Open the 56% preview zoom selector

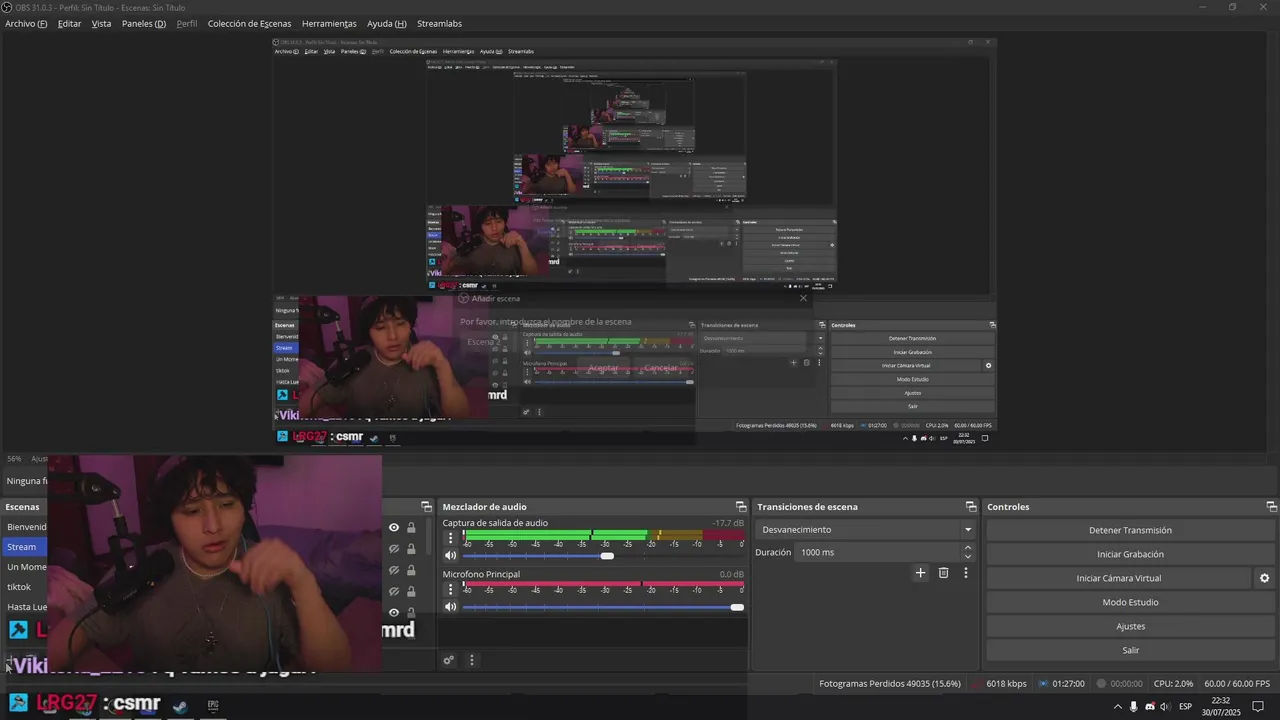click(14, 459)
